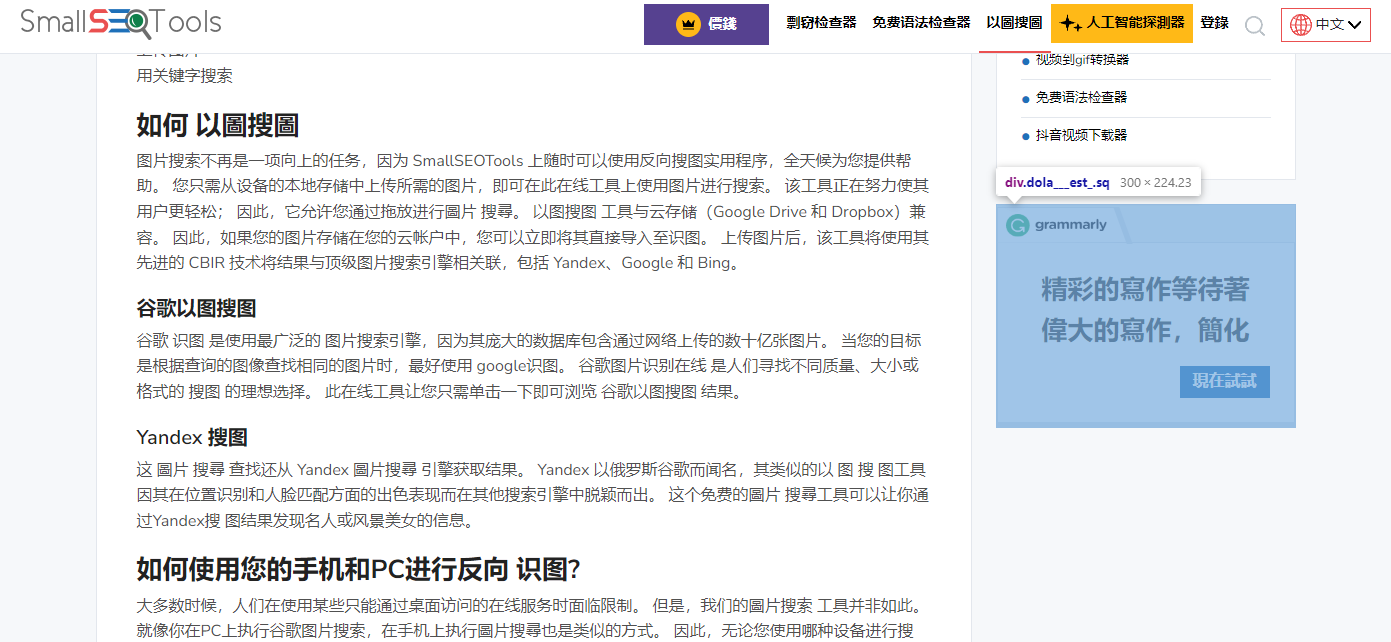This screenshot has height=642, width=1391.
Task: Click the 谷歌以图搜图 section heading
Action: click(x=196, y=308)
